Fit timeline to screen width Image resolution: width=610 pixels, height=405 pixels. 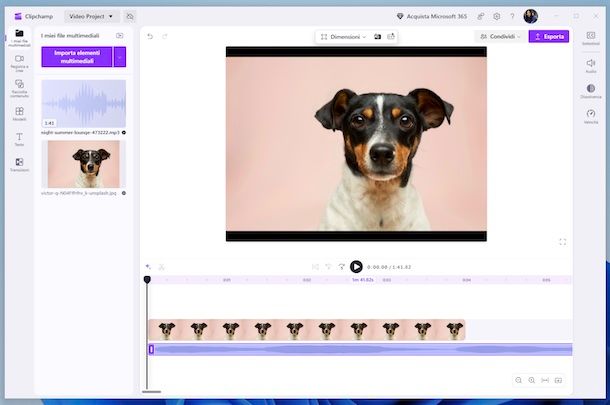click(x=545, y=380)
